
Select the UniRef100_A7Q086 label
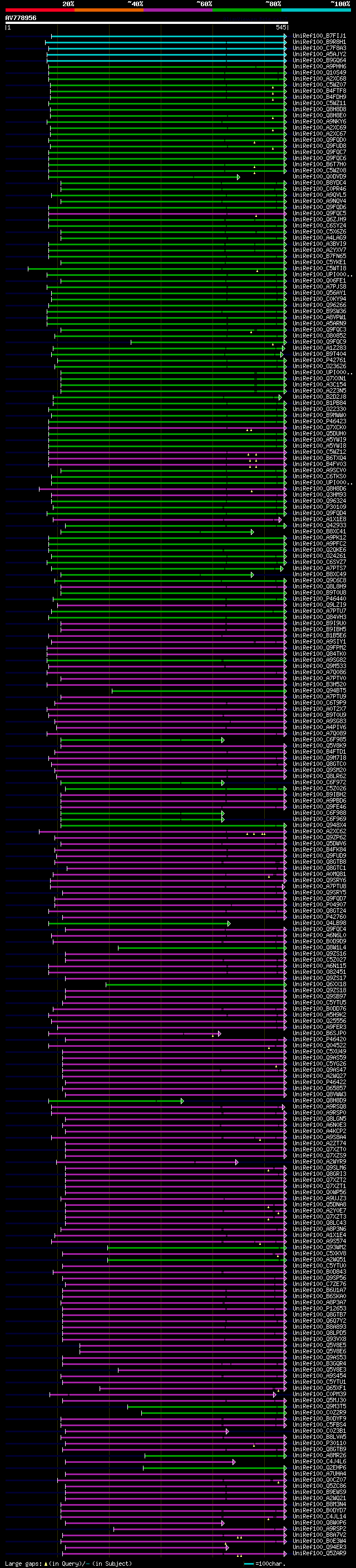tap(319, 672)
